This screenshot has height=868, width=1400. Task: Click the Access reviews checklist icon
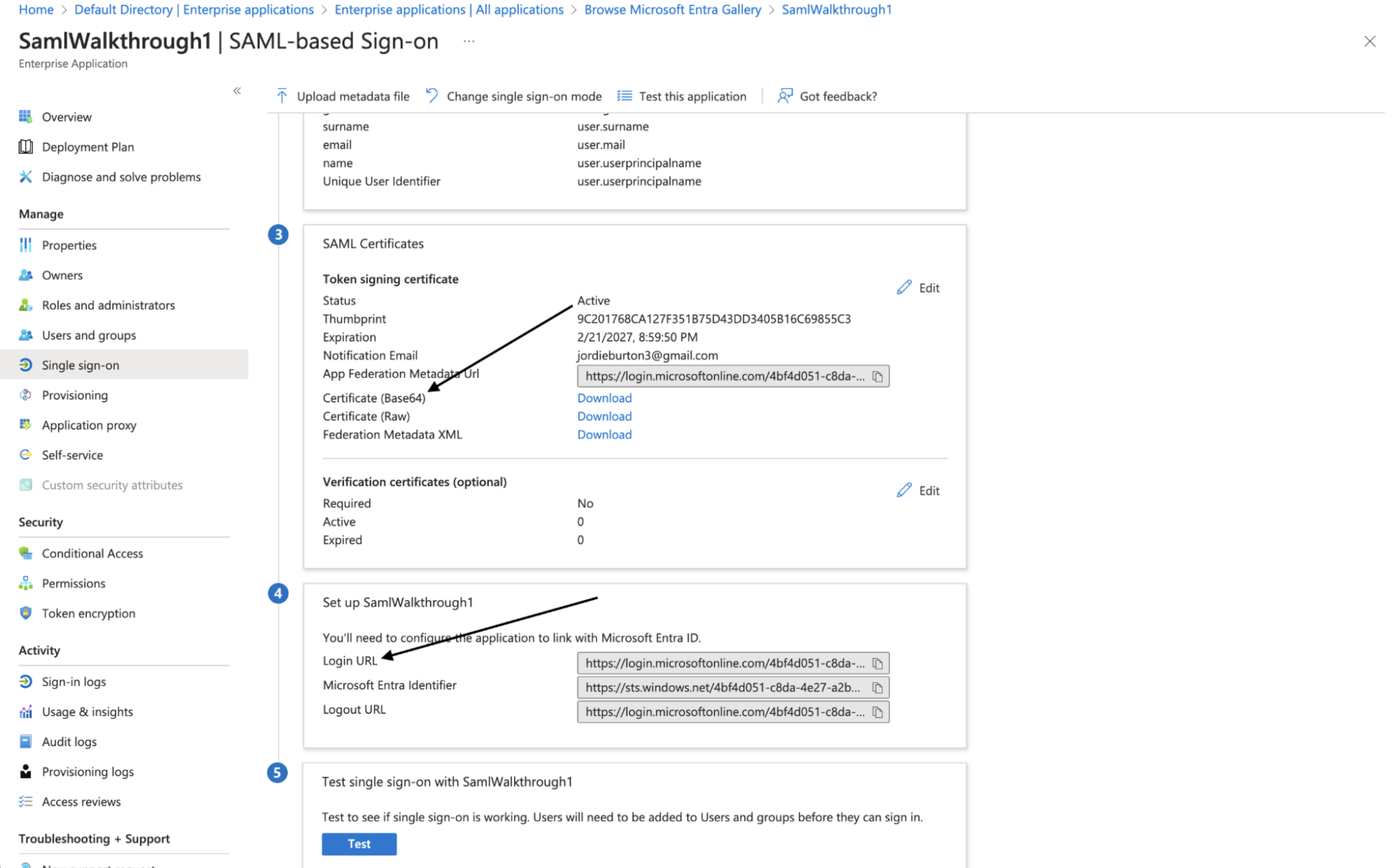coord(25,801)
